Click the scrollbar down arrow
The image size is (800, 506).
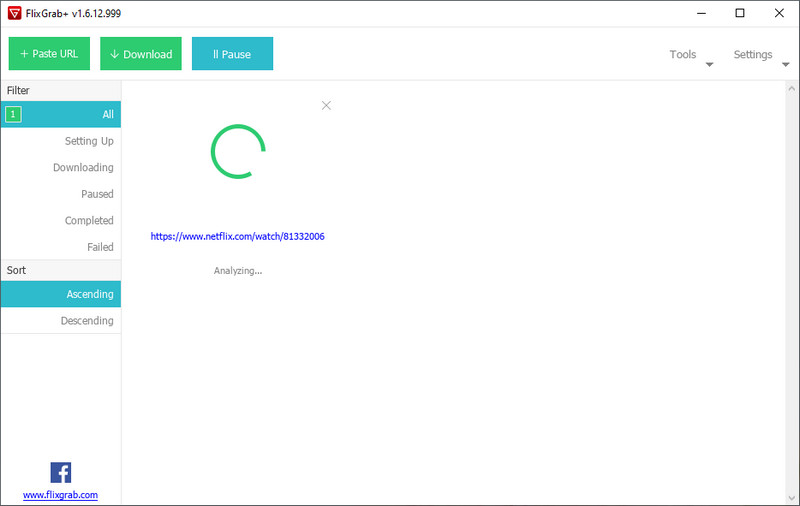791,498
